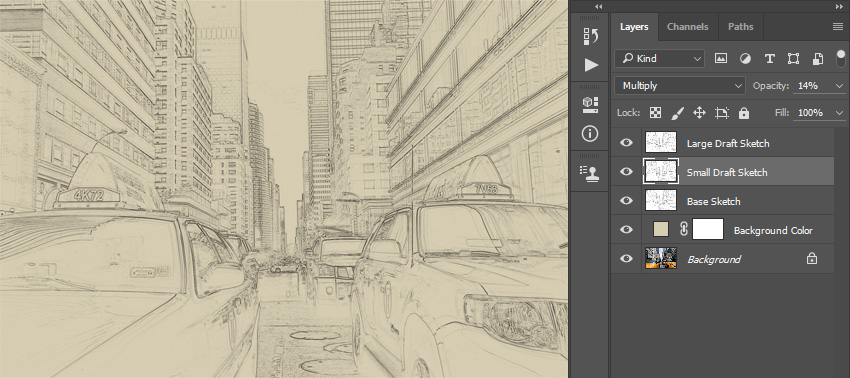Viewport: 850px width, 378px height.
Task: Lock artboard nesting icon
Action: 722,113
